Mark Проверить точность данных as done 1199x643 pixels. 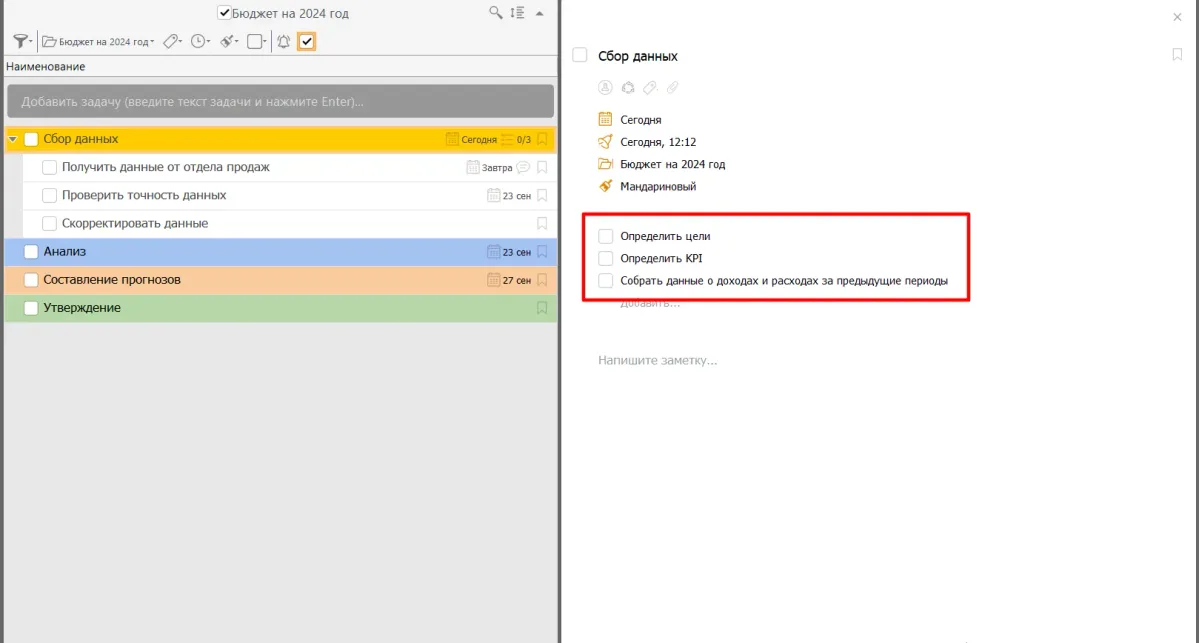pyautogui.click(x=49, y=196)
